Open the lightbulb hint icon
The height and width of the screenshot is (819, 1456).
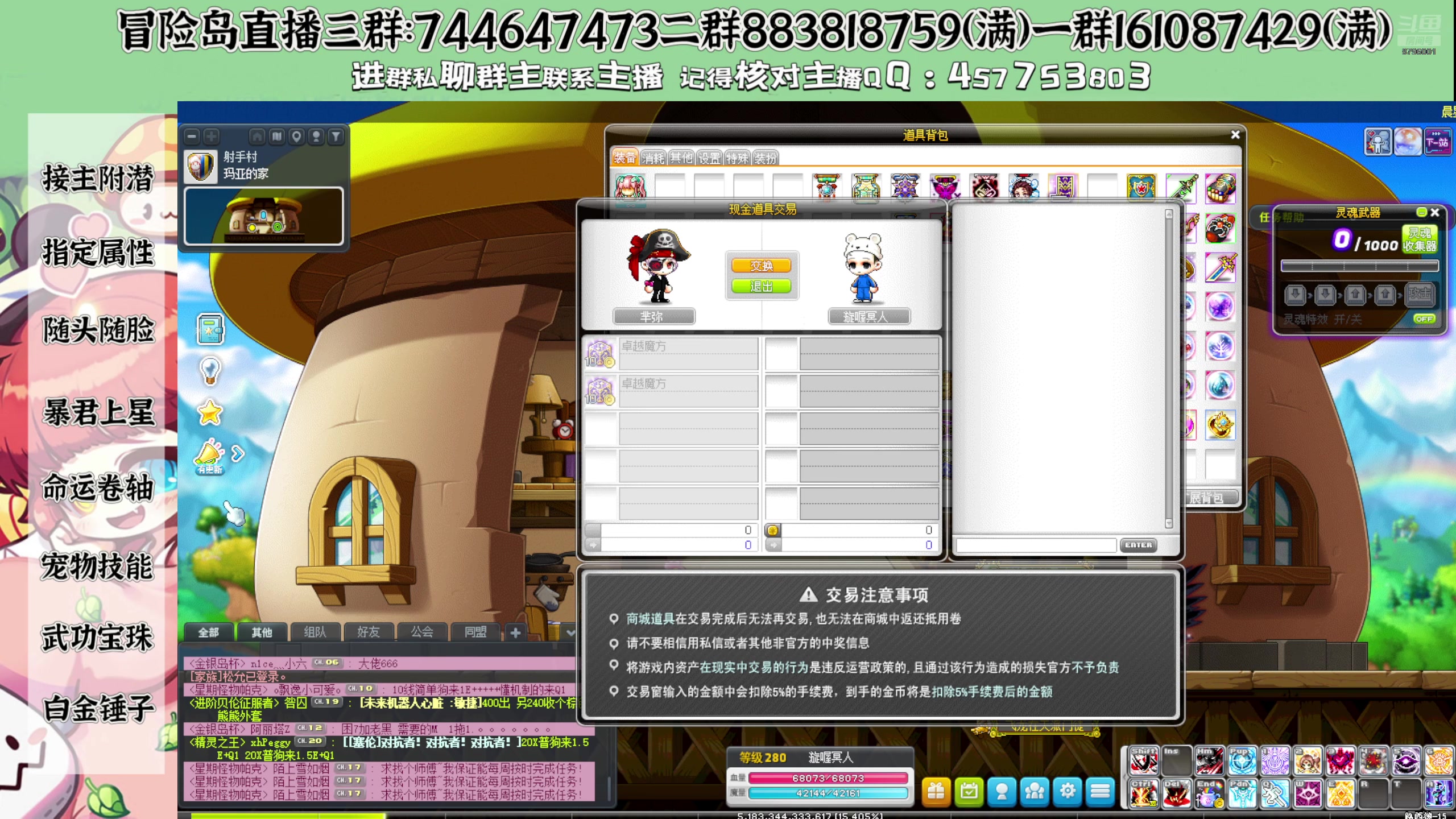click(210, 371)
